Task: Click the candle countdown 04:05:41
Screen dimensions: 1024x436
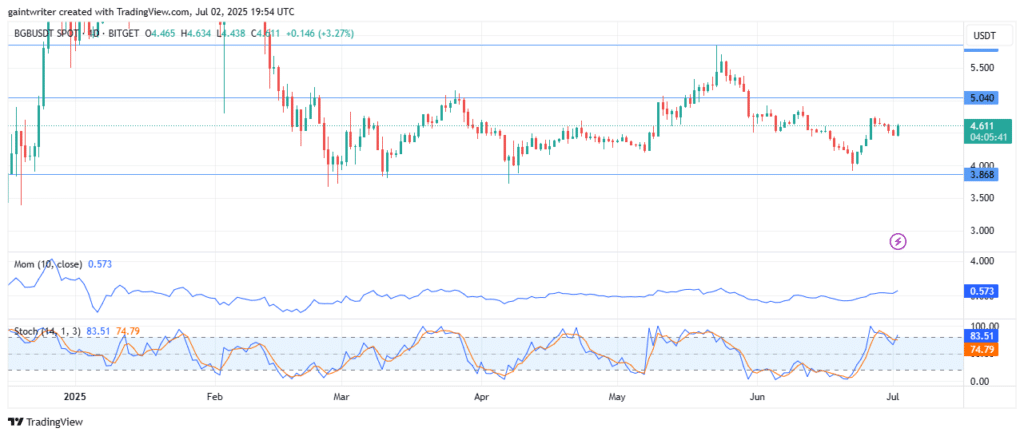Action: click(x=987, y=137)
